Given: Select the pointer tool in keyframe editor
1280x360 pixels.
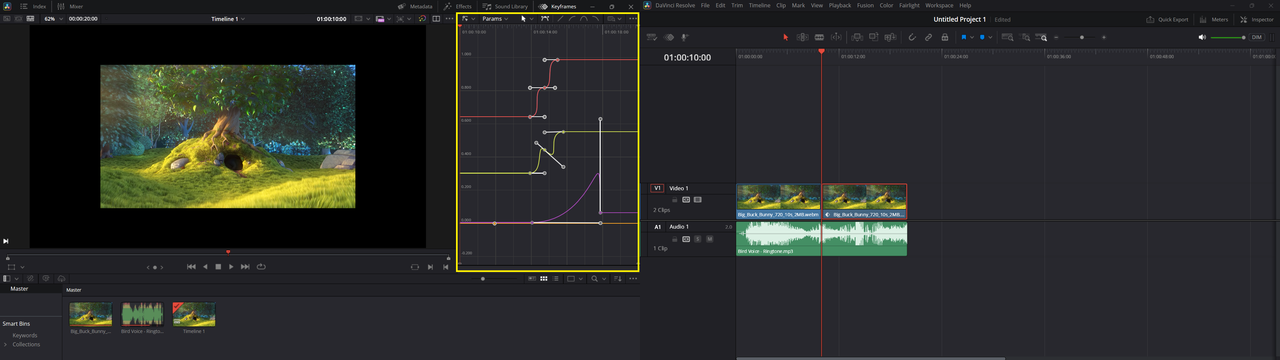Looking at the screenshot, I should point(523,19).
